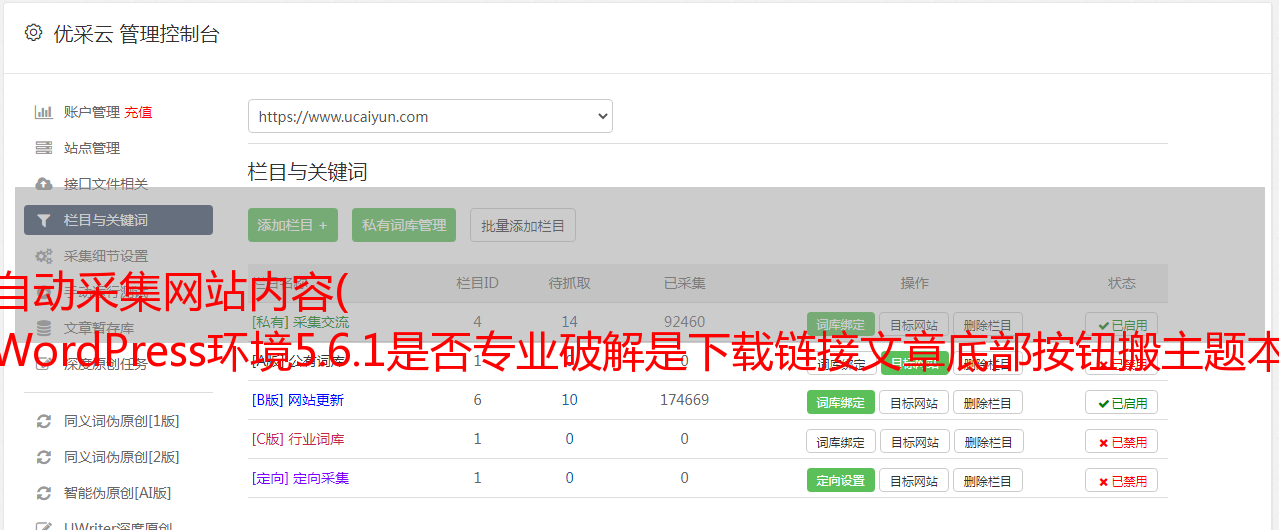Toggle the 已禁用 status of 行业词库 row
This screenshot has height=530, width=1279.
1121,441
